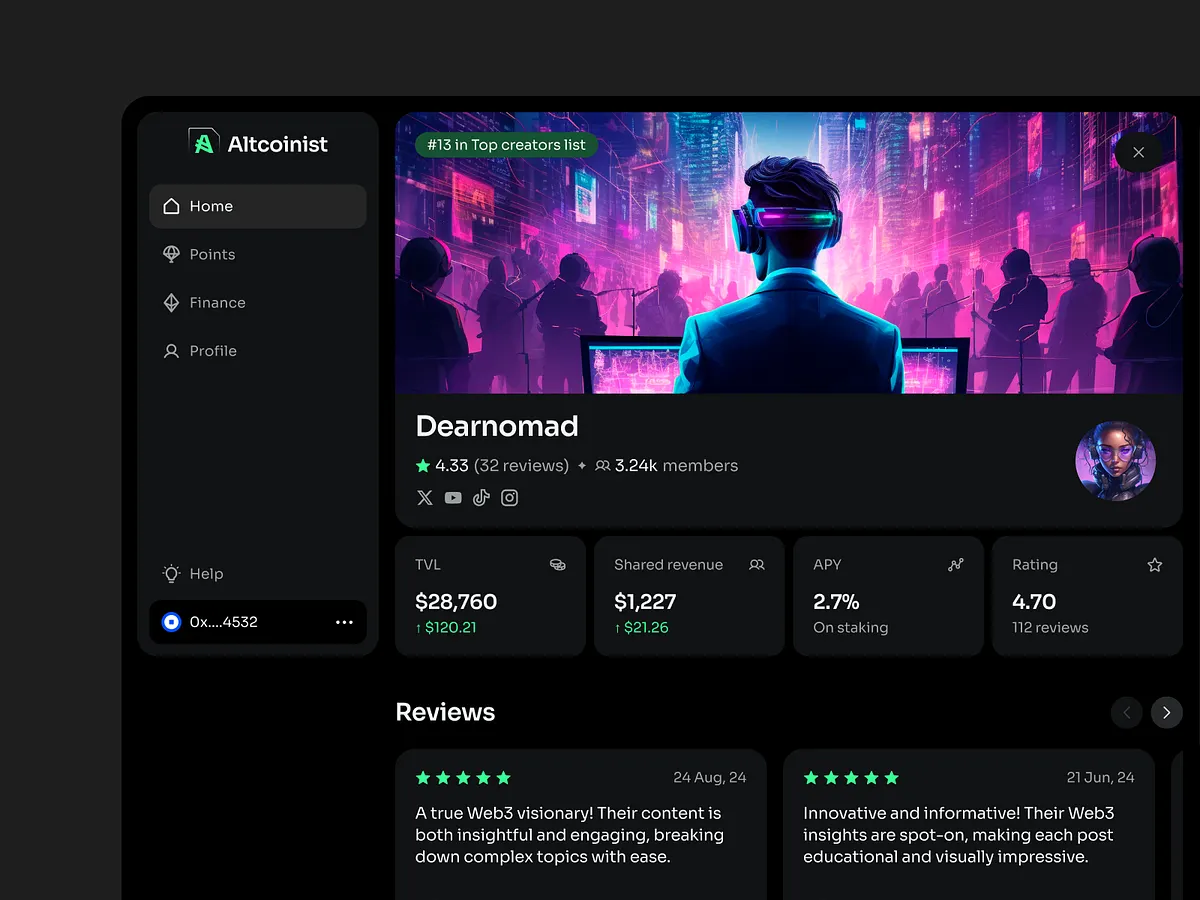Open the '(32 reviews)' link
This screenshot has height=900, width=1200.
(523, 465)
